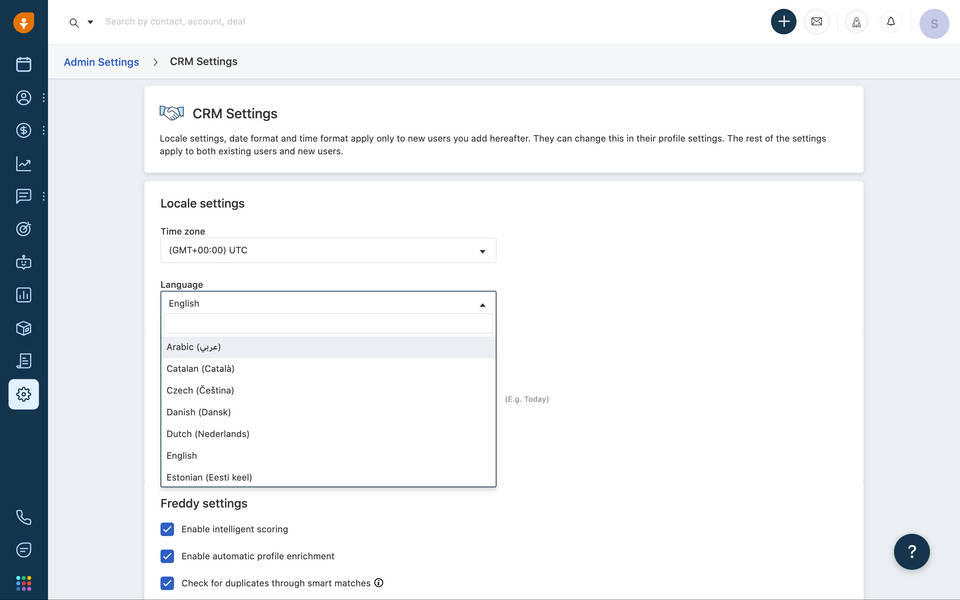The height and width of the screenshot is (600, 960).
Task: Toggle Enable automatic profile enrichment checkbox
Action: pos(167,556)
